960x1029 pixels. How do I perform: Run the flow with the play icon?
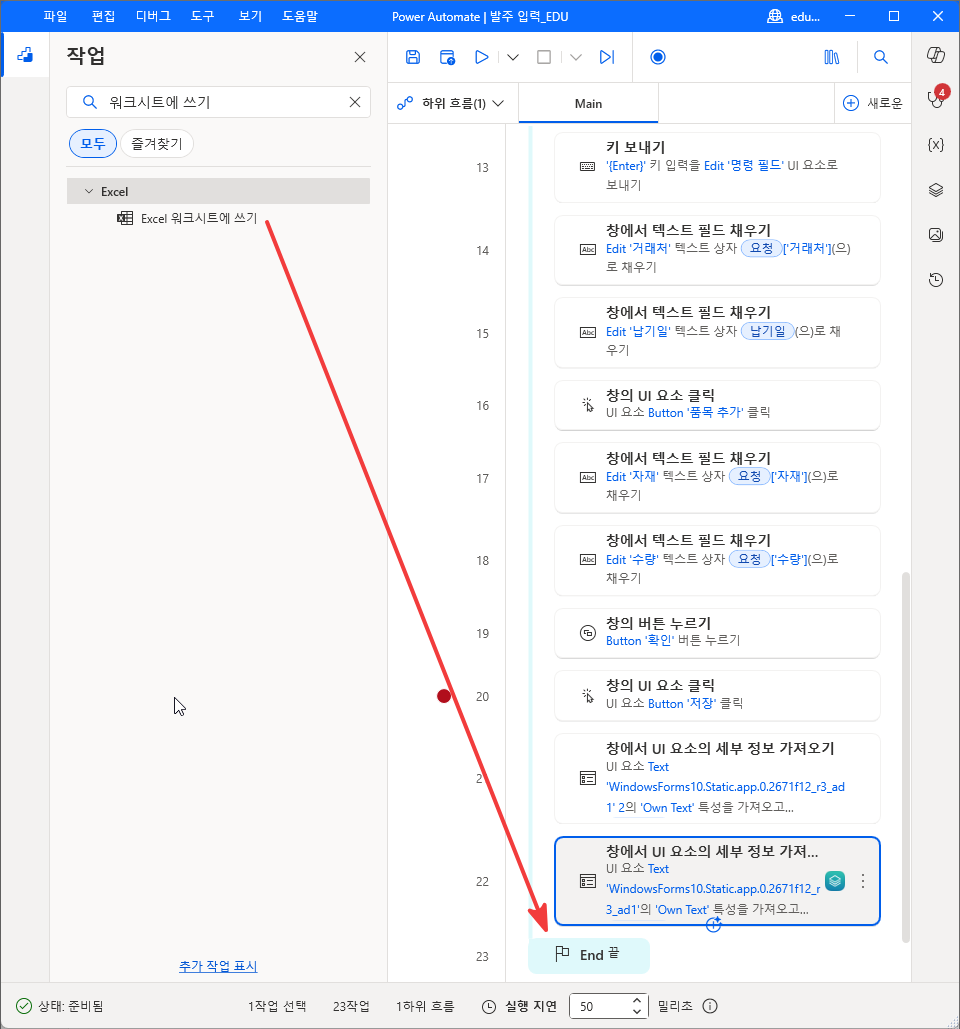coord(481,57)
